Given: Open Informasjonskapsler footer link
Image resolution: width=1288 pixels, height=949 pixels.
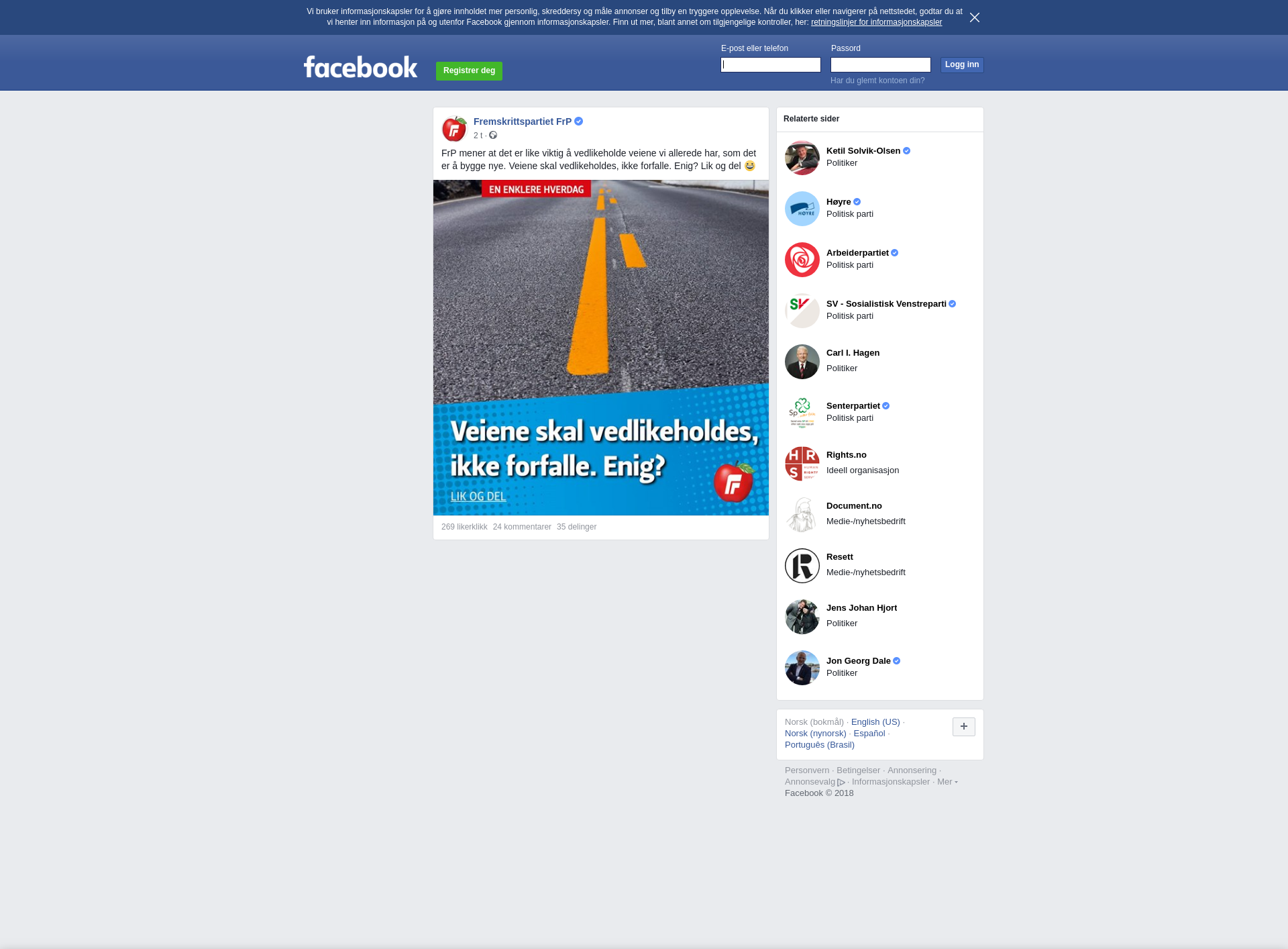Looking at the screenshot, I should tap(891, 782).
